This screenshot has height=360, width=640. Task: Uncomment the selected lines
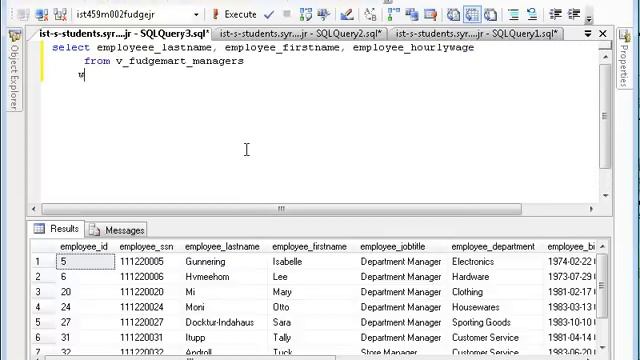coord(532,15)
